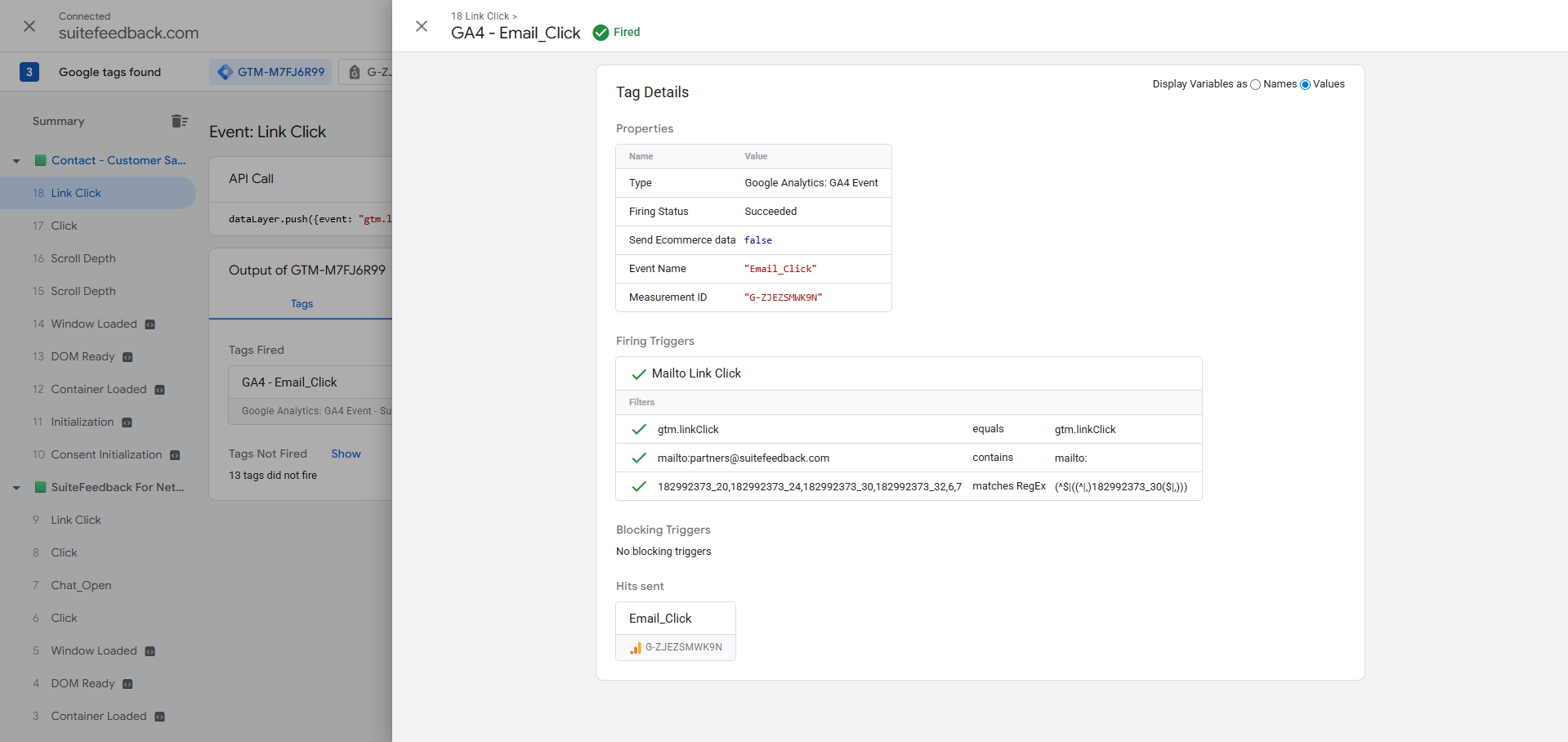
Task: Close the GA4 - Email_Click tag details panel
Action: click(422, 26)
